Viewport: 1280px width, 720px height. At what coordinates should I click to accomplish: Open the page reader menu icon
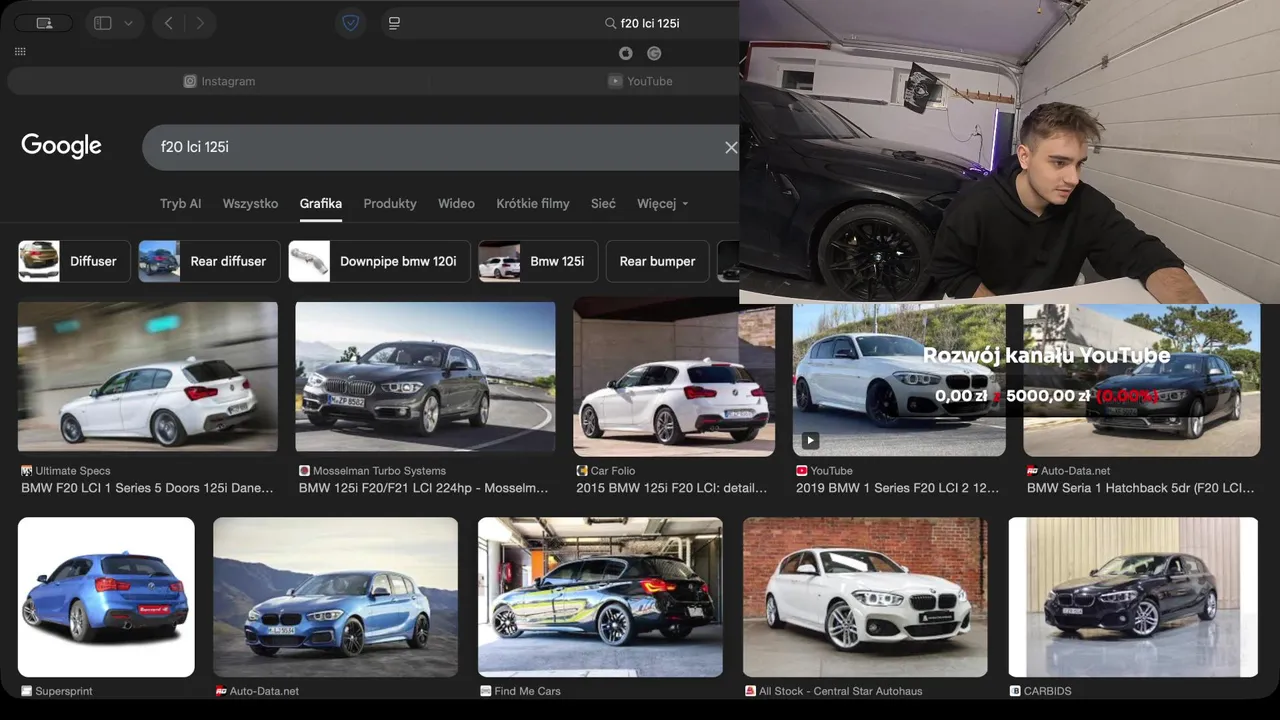[x=394, y=23]
